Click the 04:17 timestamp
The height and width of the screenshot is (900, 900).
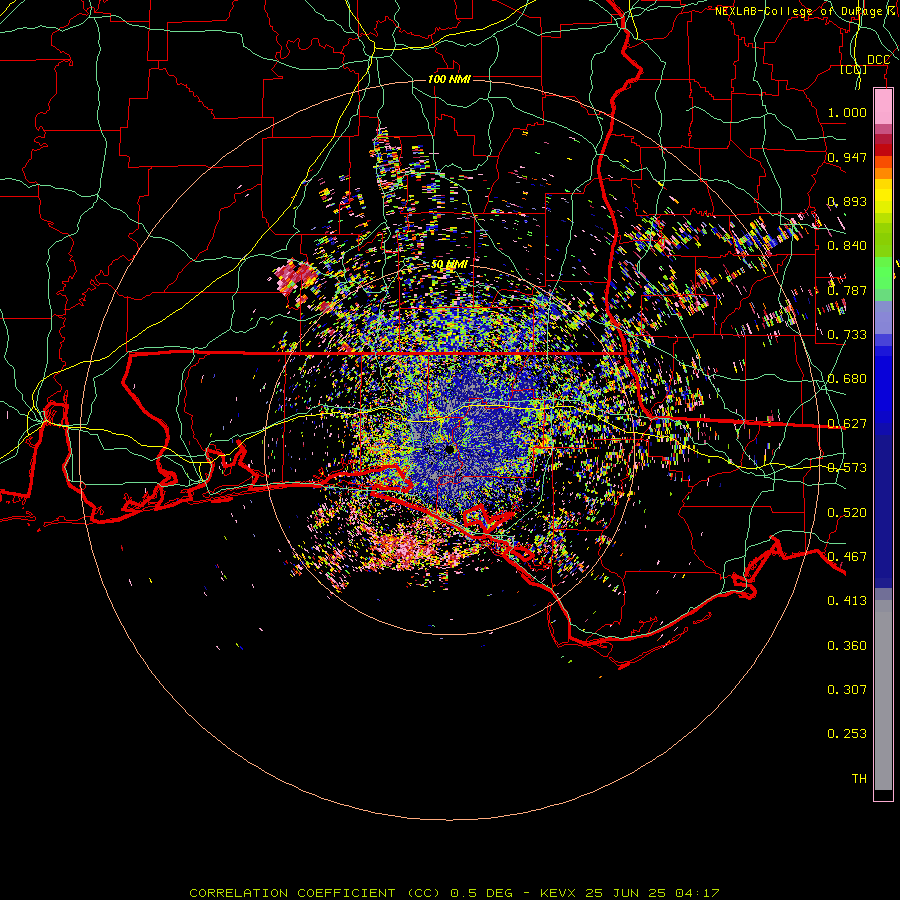coord(697,893)
